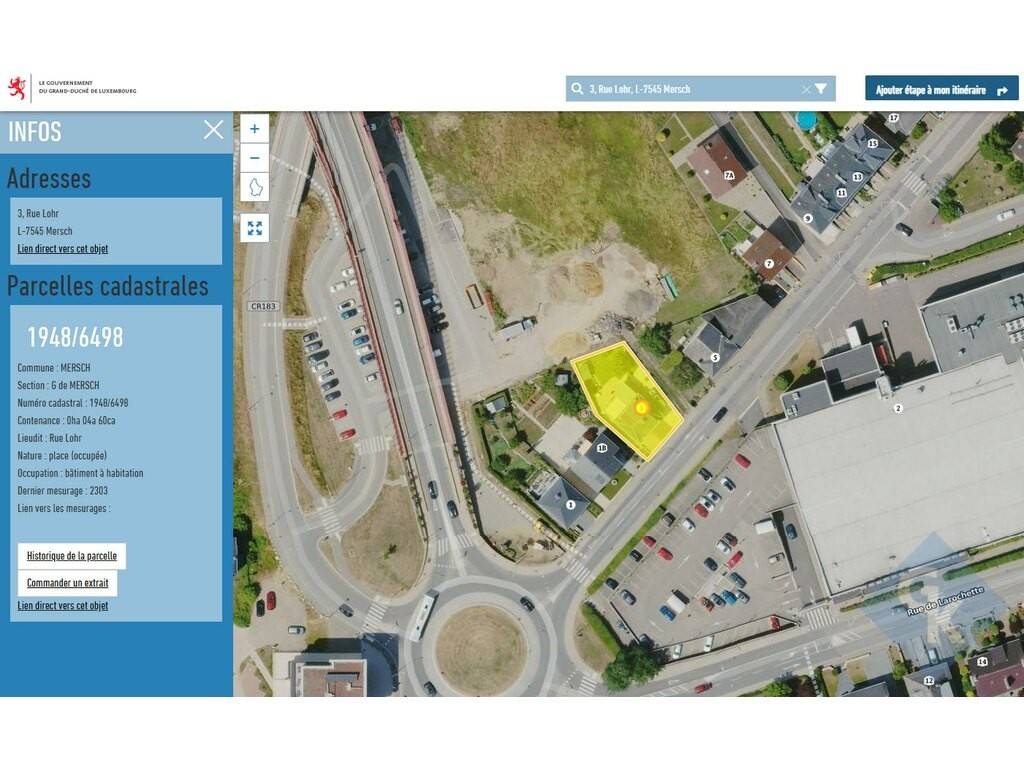This screenshot has width=1024, height=768.
Task: Click the search magnifier icon
Action: click(577, 89)
